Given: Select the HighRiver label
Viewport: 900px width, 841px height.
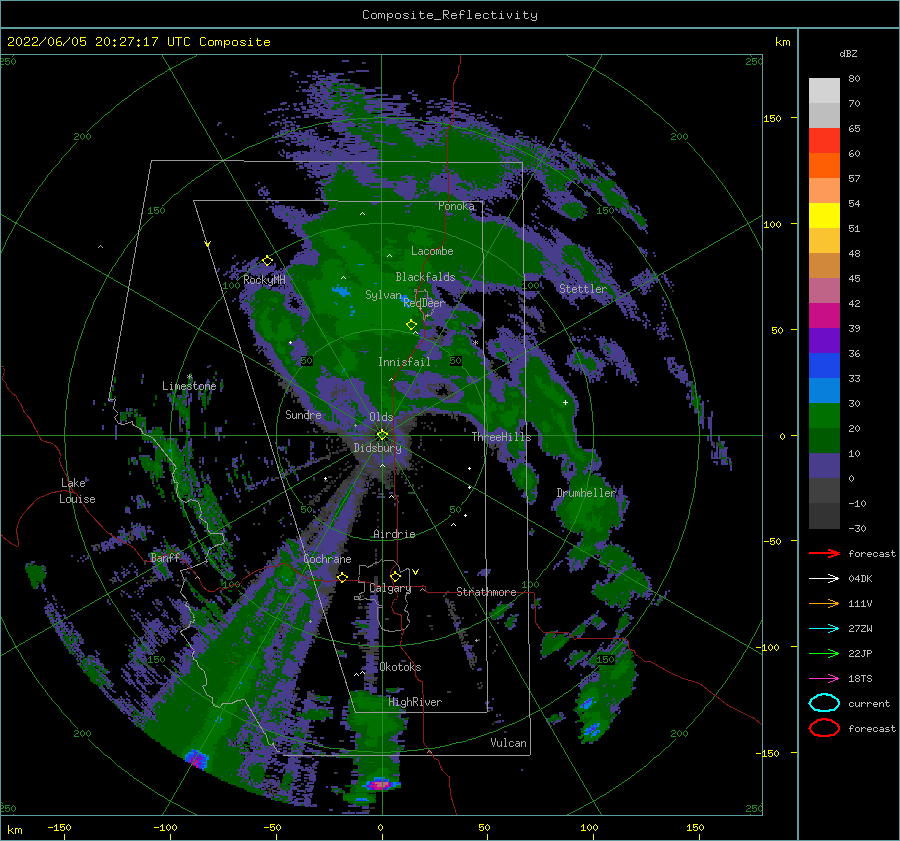Looking at the screenshot, I should (x=414, y=702).
